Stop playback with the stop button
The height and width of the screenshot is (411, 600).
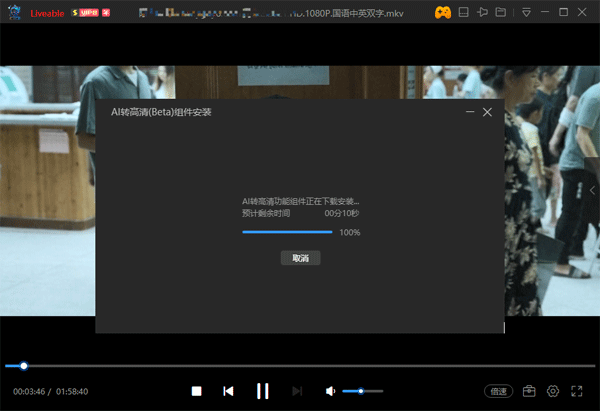coord(197,391)
